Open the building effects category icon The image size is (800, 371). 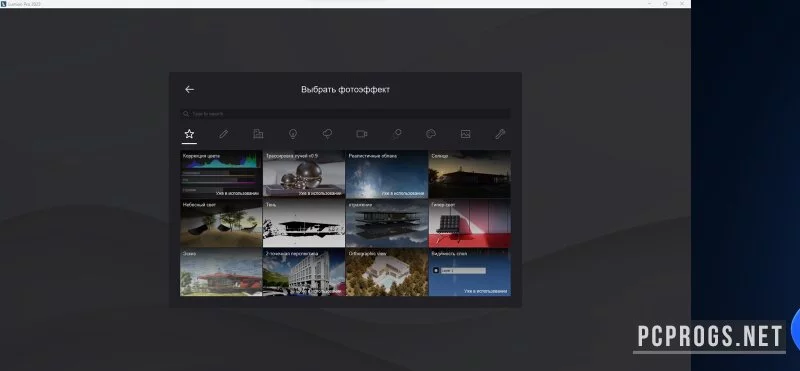pos(258,134)
